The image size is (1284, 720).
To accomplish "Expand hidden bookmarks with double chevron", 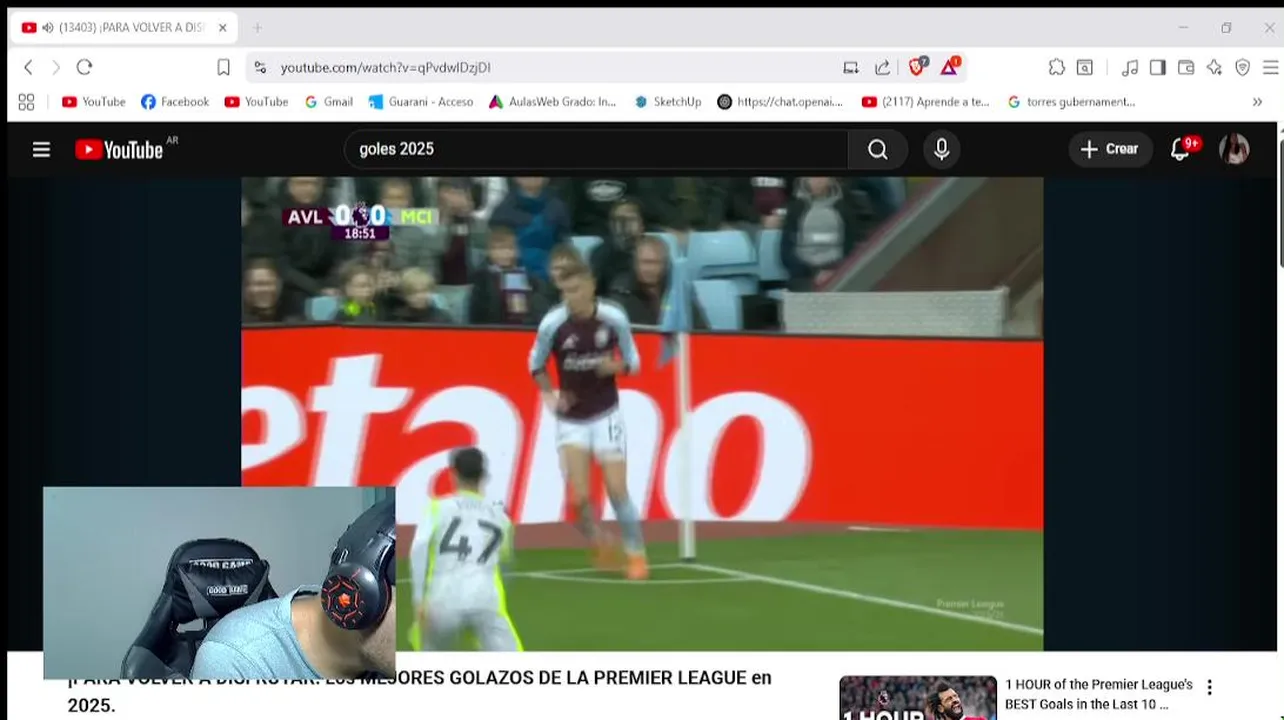I will tap(1257, 101).
